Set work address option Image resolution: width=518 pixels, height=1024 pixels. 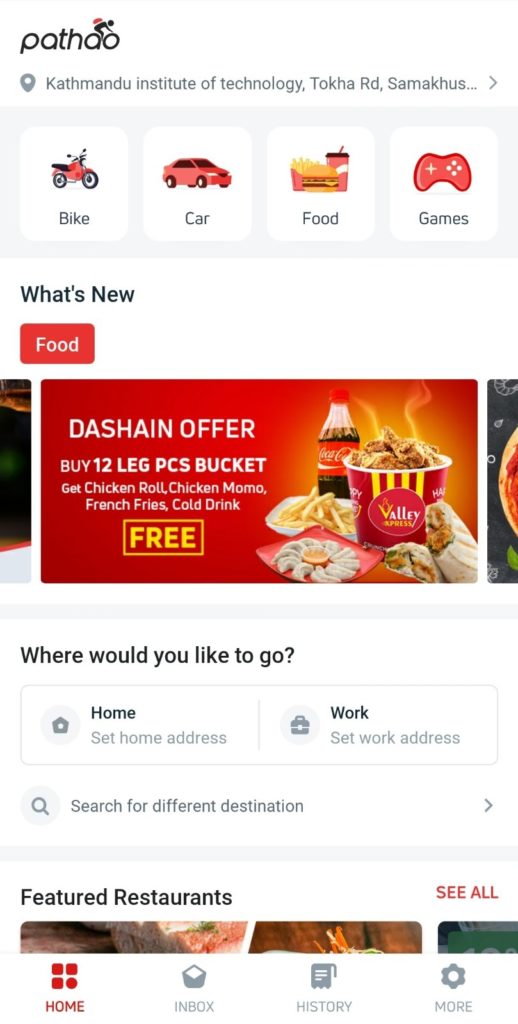380,725
